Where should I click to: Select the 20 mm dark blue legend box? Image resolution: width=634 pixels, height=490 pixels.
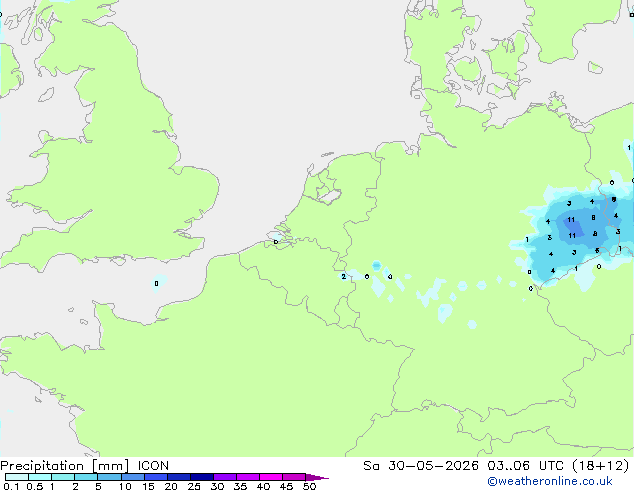(179, 477)
